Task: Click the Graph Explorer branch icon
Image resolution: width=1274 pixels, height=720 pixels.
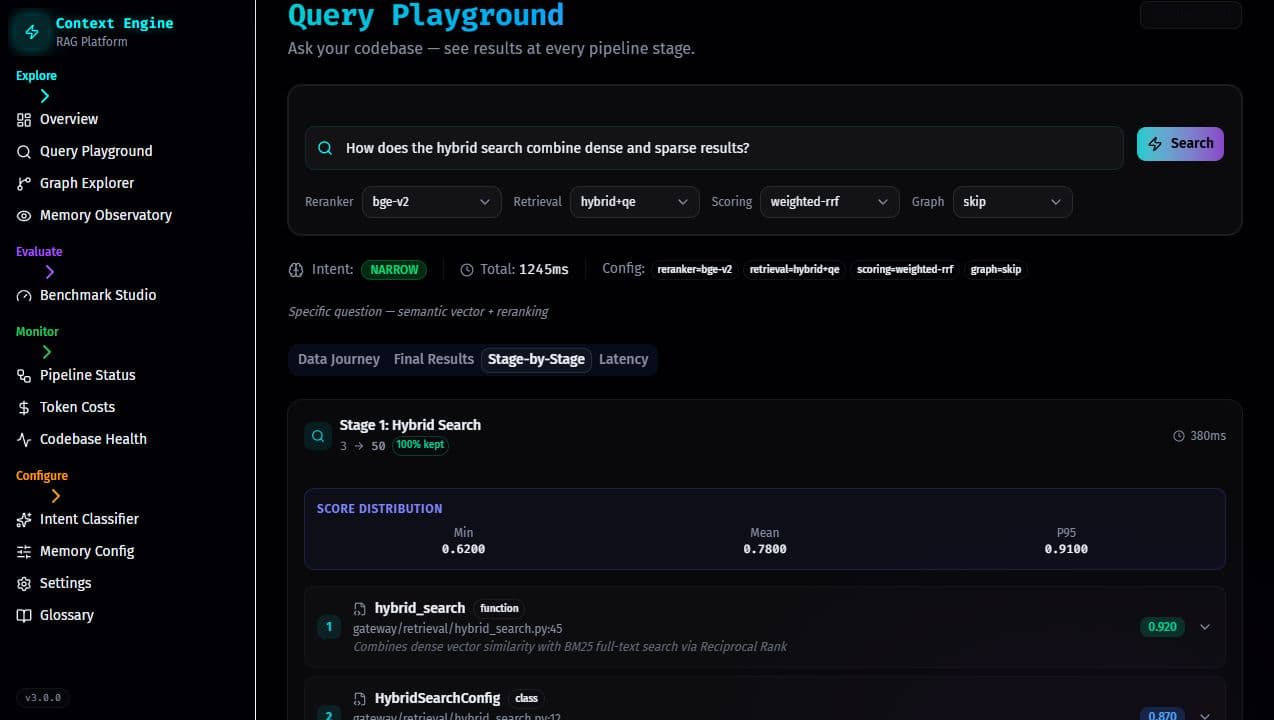Action: tap(24, 184)
